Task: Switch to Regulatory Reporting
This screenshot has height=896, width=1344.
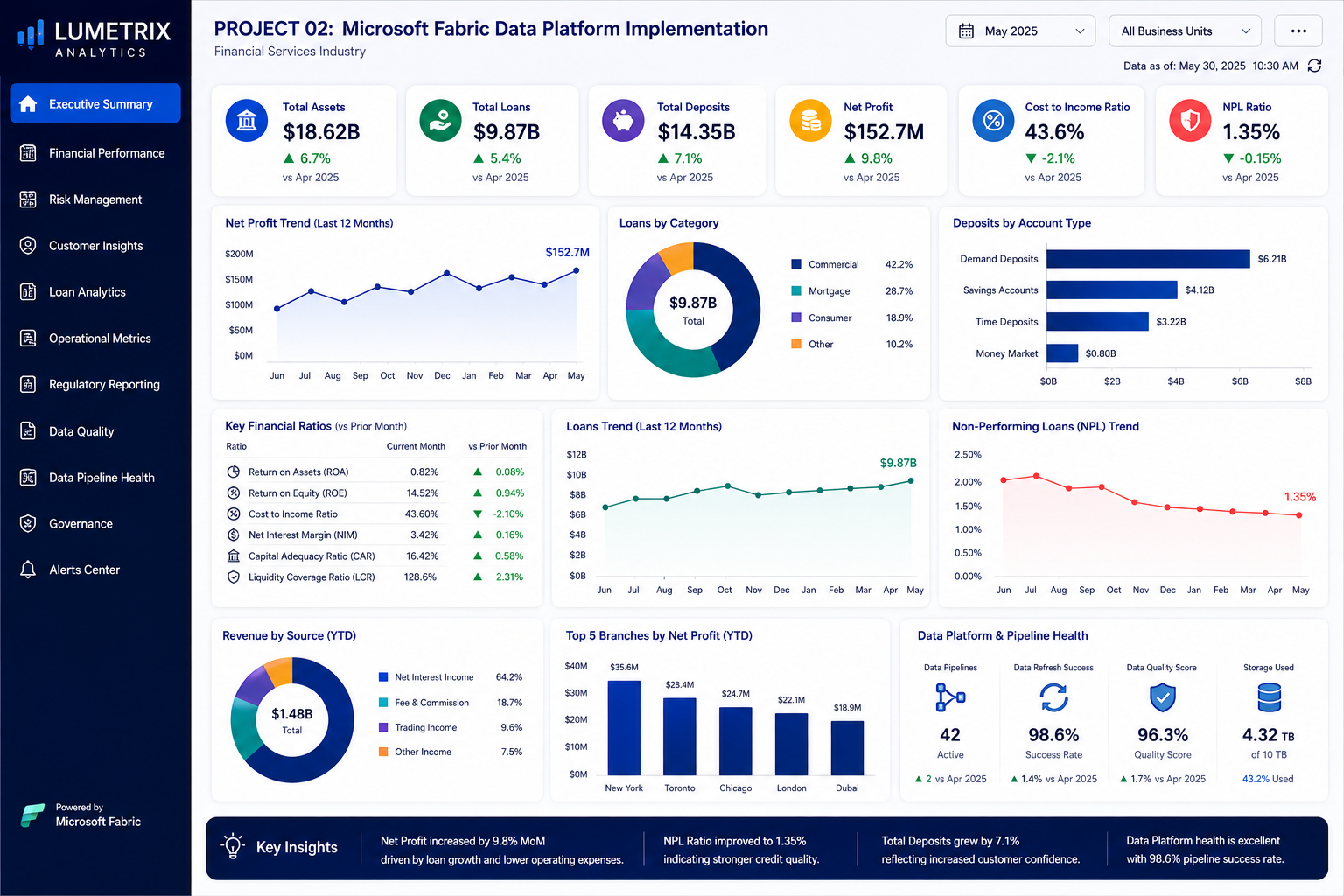Action: (95, 384)
